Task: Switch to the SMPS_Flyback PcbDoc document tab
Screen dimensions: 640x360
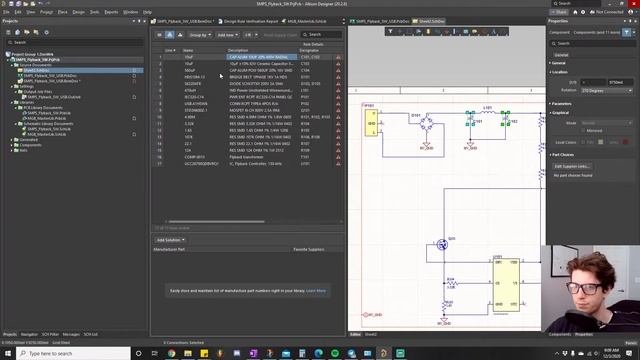Action: coord(380,21)
